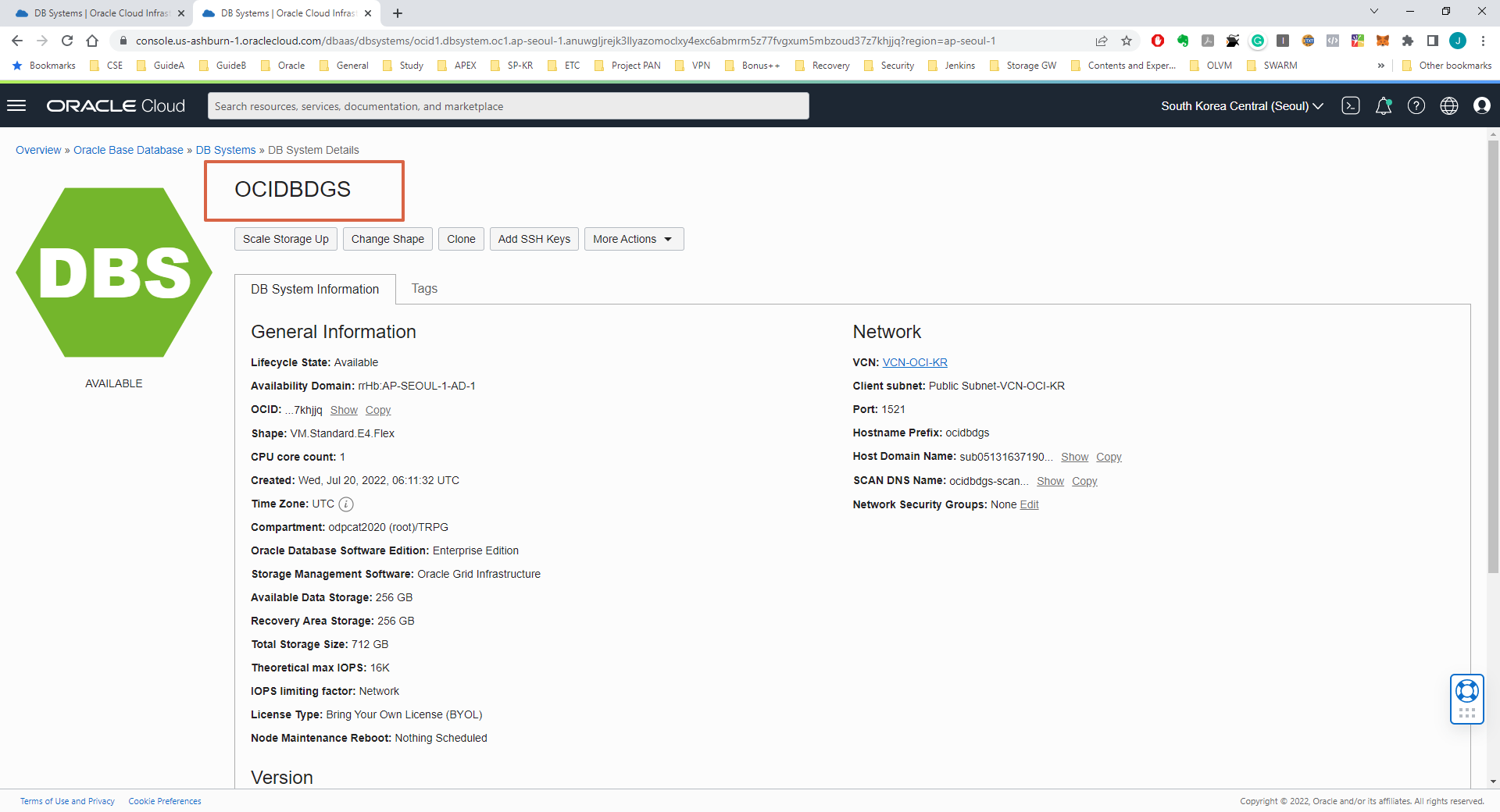
Task: Copy the Host Domain Name
Action: pos(1109,457)
